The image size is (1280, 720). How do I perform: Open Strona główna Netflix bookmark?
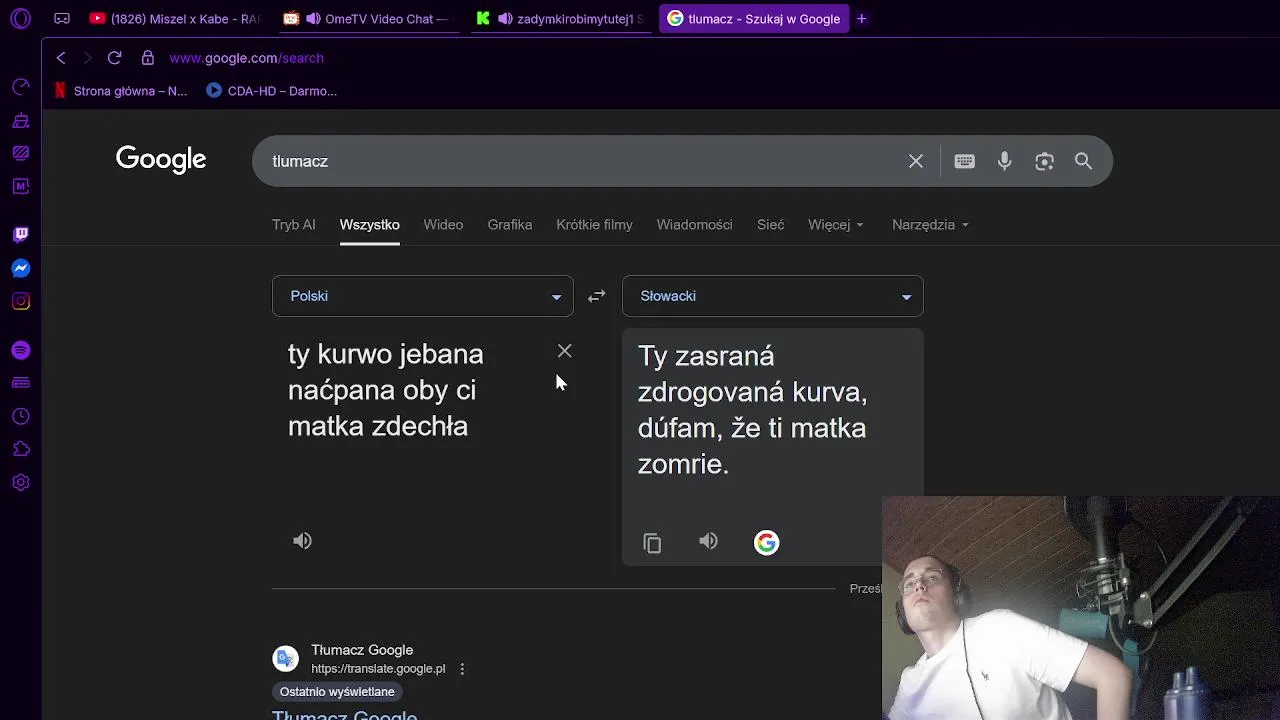120,91
